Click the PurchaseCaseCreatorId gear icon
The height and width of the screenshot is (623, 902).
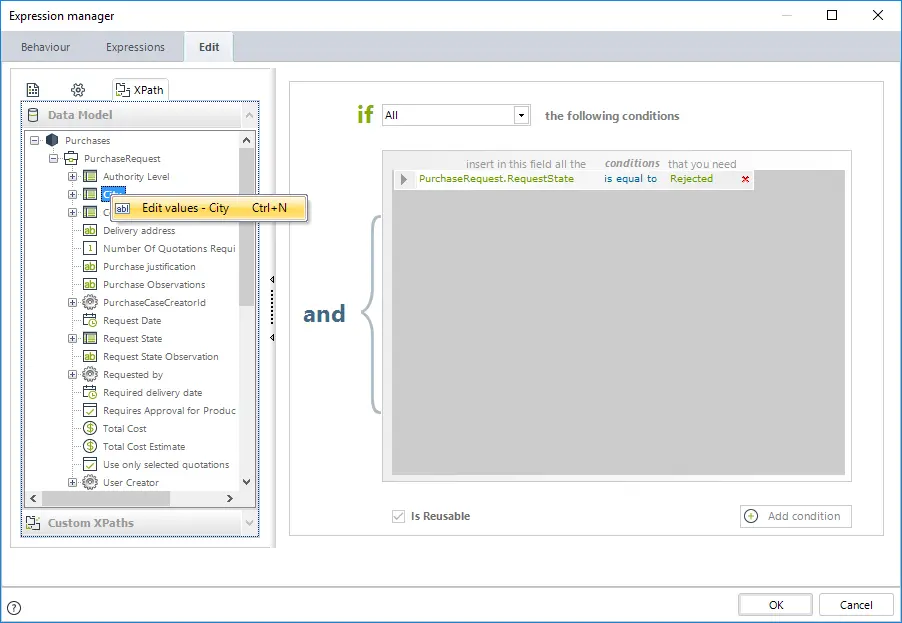click(90, 303)
